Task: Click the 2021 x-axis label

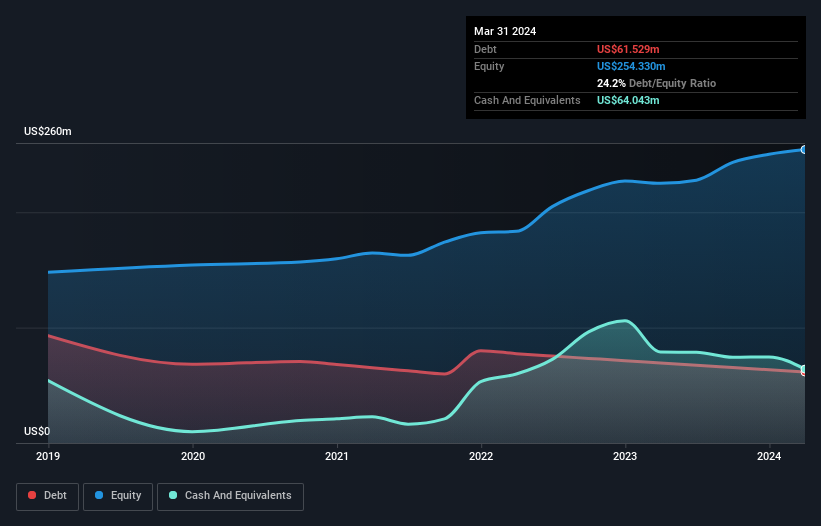Action: click(337, 456)
